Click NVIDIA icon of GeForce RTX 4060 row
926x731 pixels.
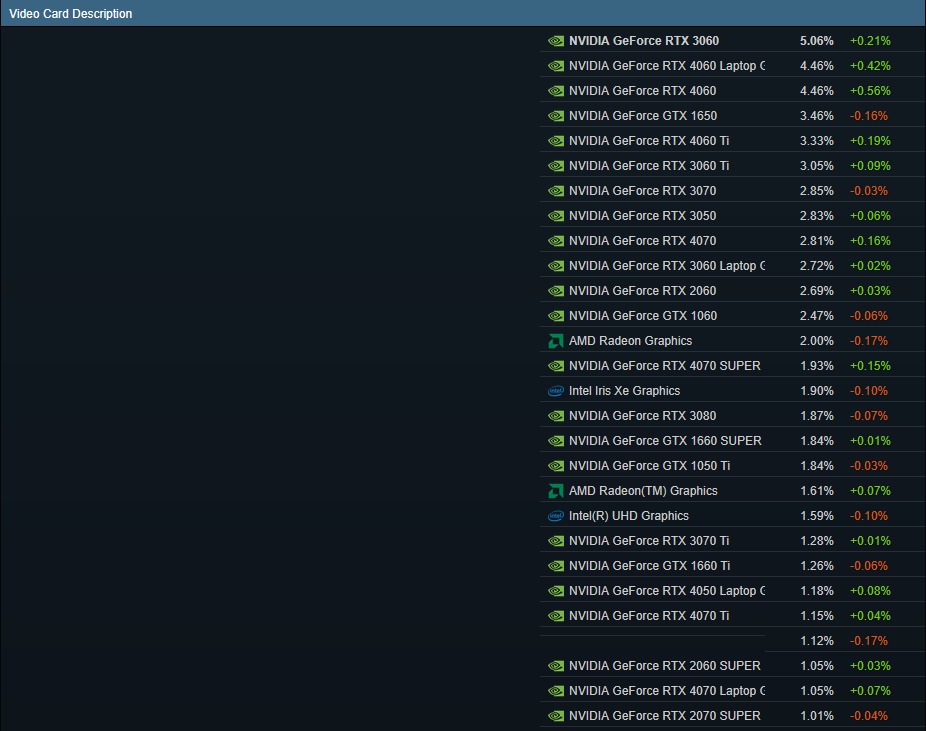[x=556, y=91]
